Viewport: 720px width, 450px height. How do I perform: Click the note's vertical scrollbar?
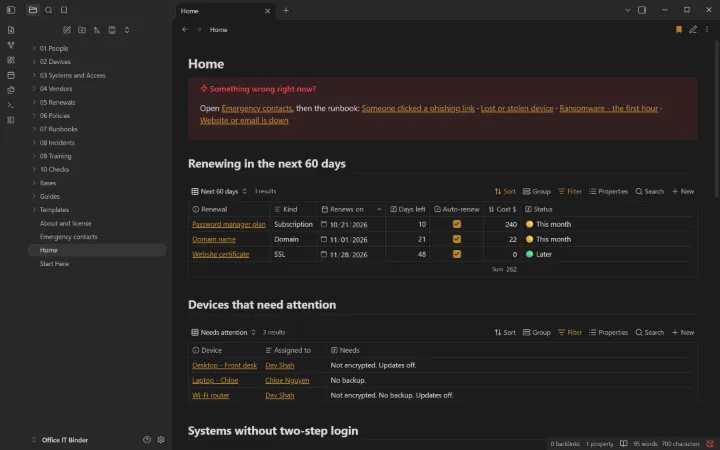click(x=717, y=119)
